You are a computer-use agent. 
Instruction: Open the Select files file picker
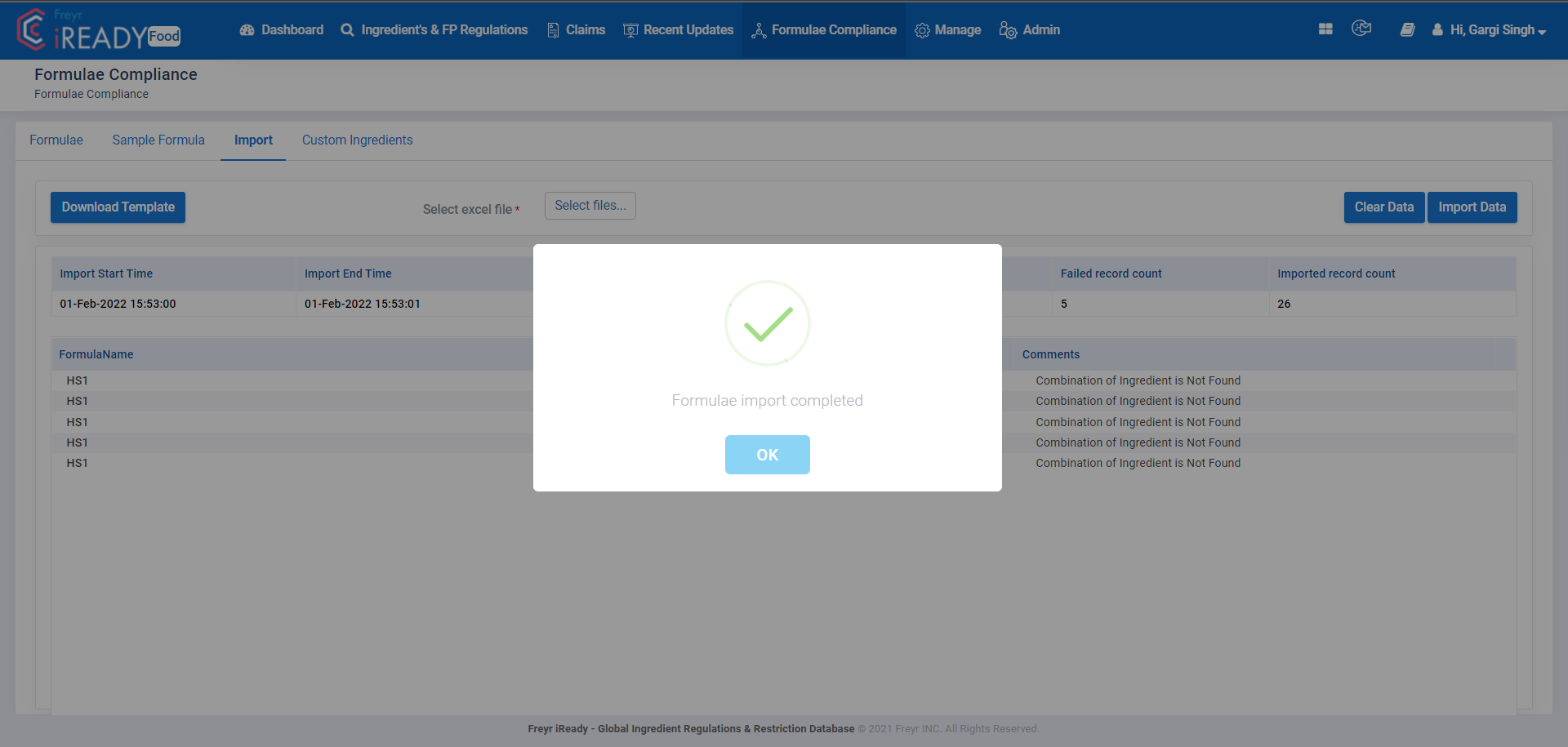[590, 205]
